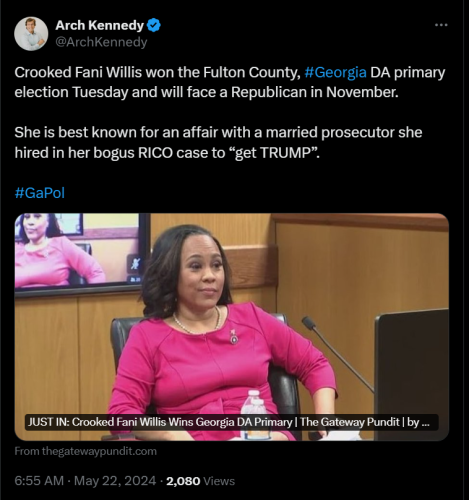Visit the @ArchKennedy handle link

tap(101, 42)
